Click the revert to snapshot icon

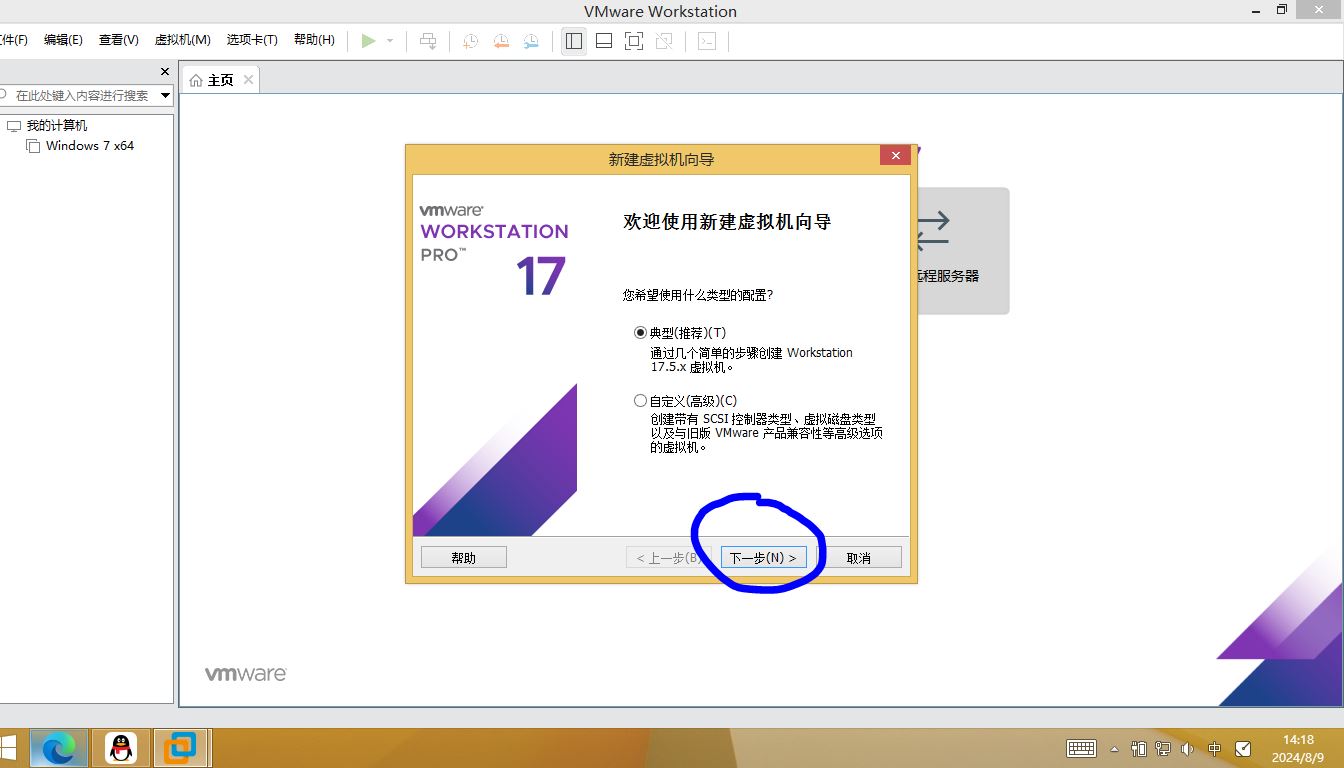click(500, 41)
